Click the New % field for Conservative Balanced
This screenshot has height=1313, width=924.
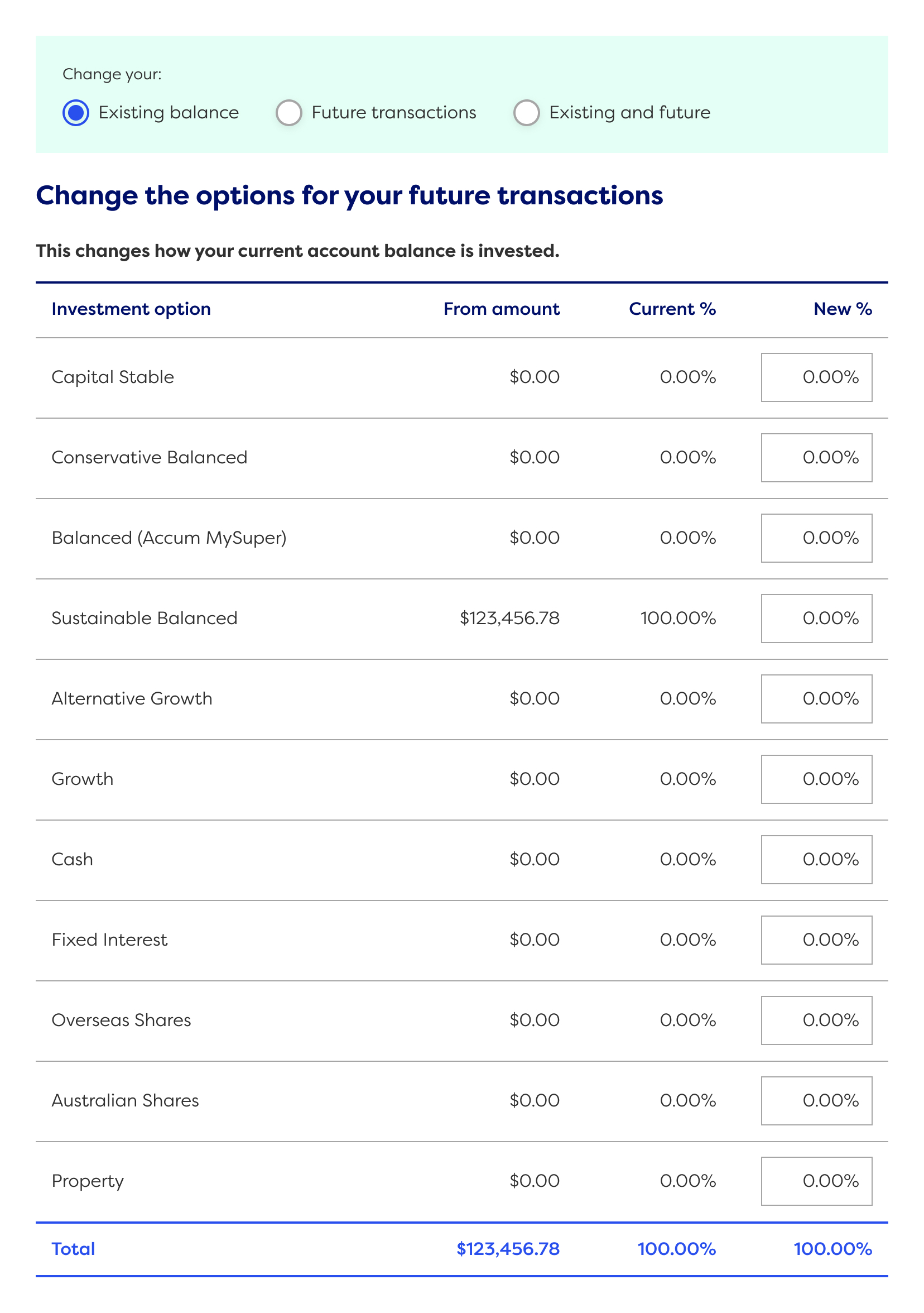(x=816, y=457)
